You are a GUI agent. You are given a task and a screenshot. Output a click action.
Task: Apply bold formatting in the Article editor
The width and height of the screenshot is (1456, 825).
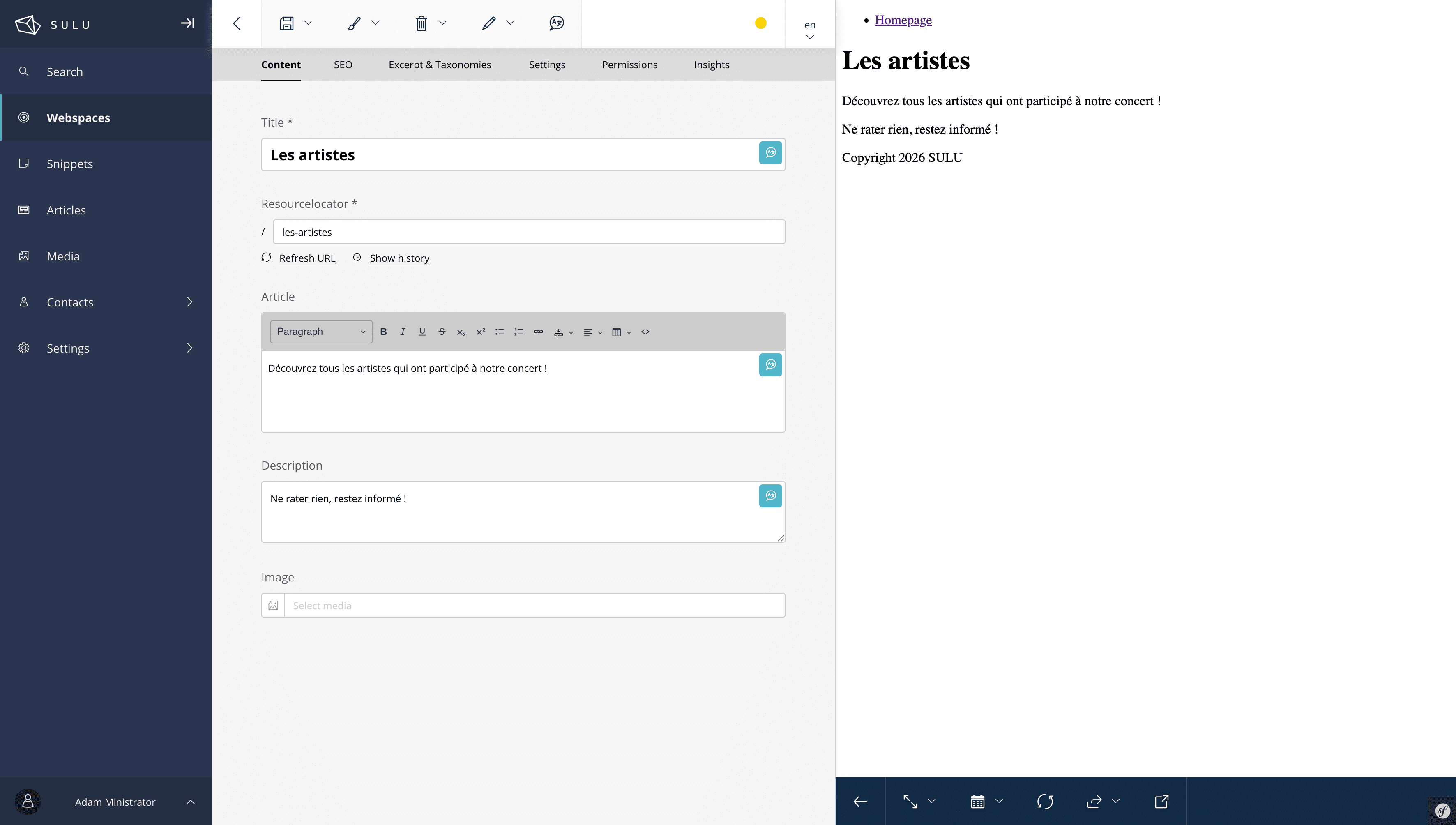pos(384,332)
